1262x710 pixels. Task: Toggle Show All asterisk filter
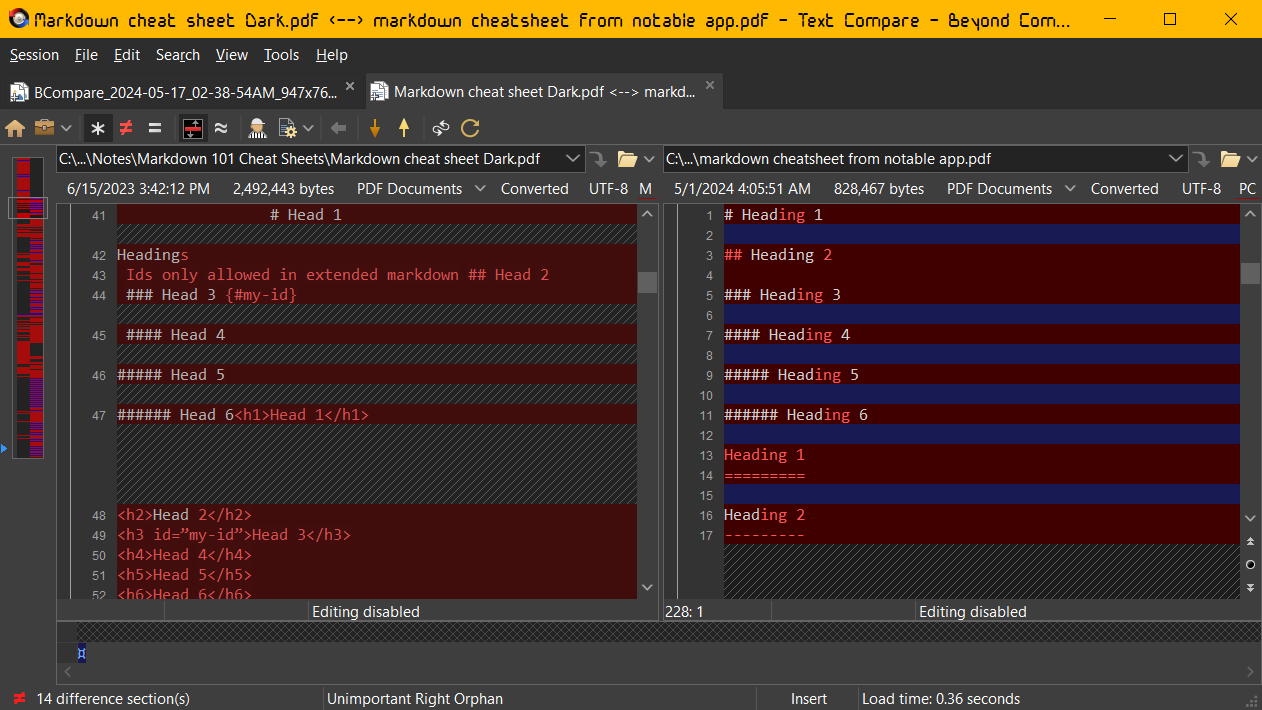click(97, 128)
